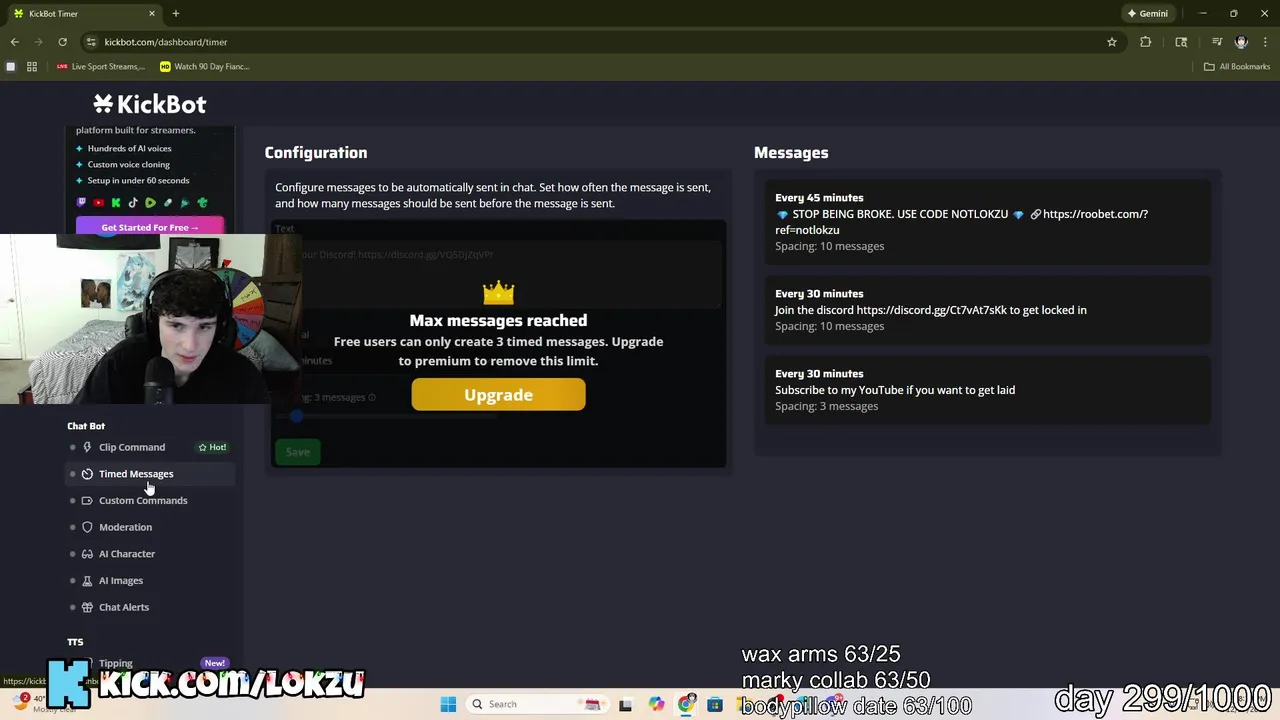Click the clock icon beside Timed Messages
The height and width of the screenshot is (720, 1280).
87,474
